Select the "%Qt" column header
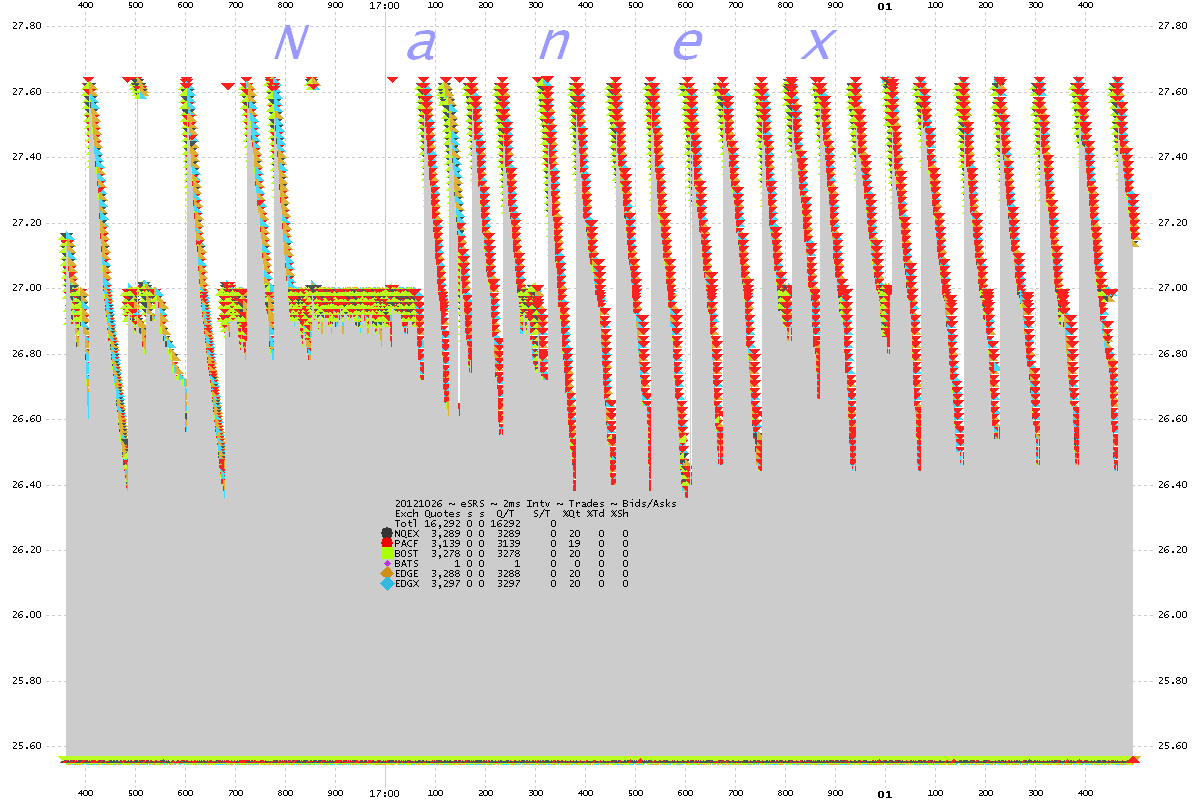 572,513
